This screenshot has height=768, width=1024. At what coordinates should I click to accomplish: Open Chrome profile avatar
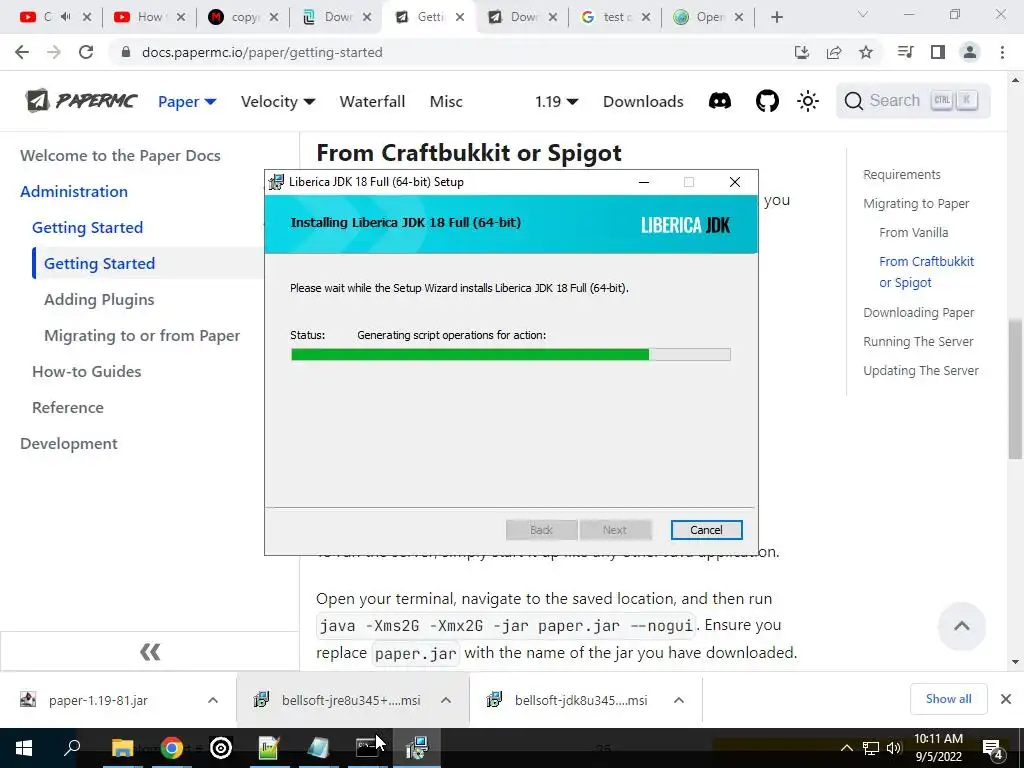pyautogui.click(x=970, y=52)
